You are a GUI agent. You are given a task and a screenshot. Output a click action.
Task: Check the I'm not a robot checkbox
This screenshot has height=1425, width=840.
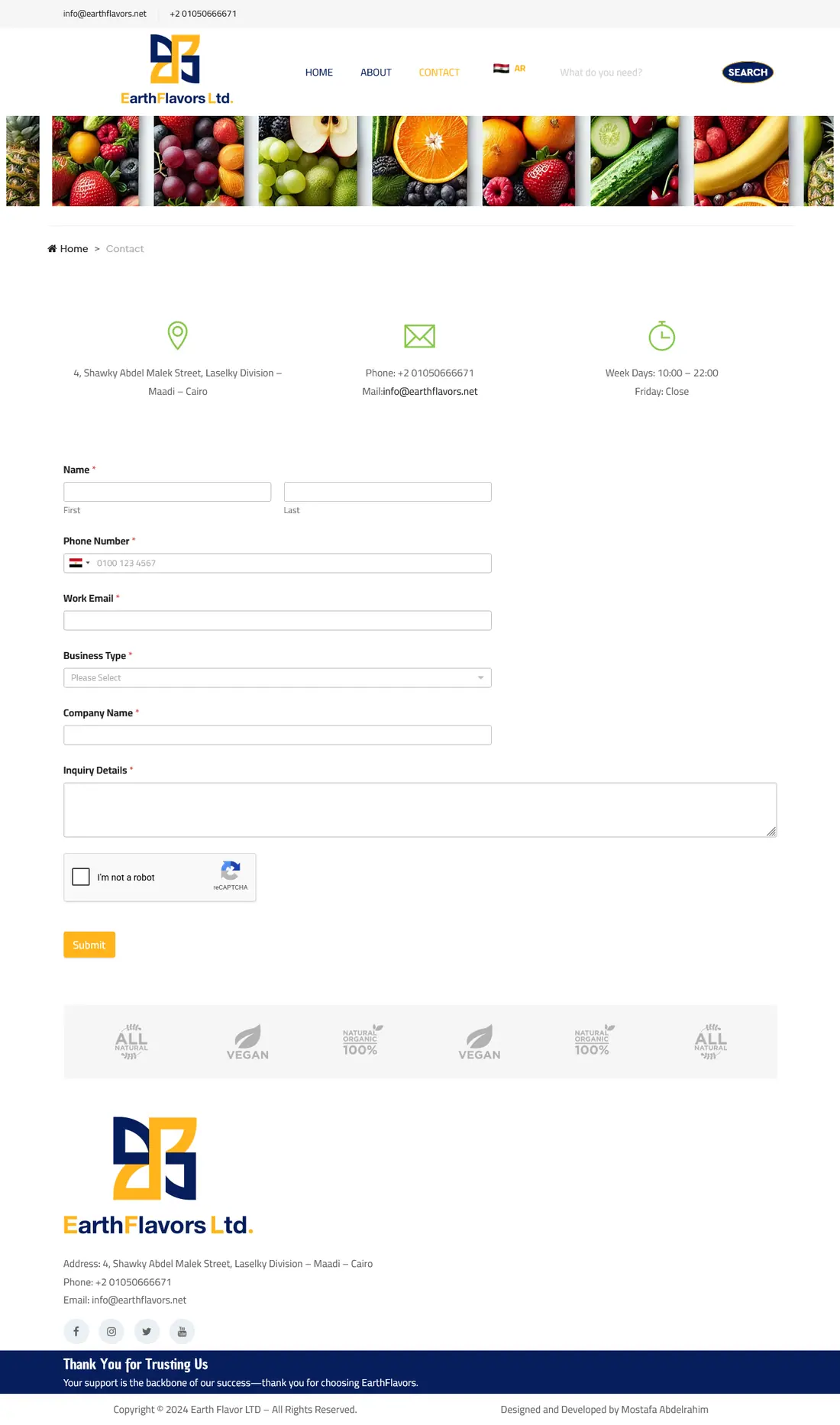(x=81, y=877)
